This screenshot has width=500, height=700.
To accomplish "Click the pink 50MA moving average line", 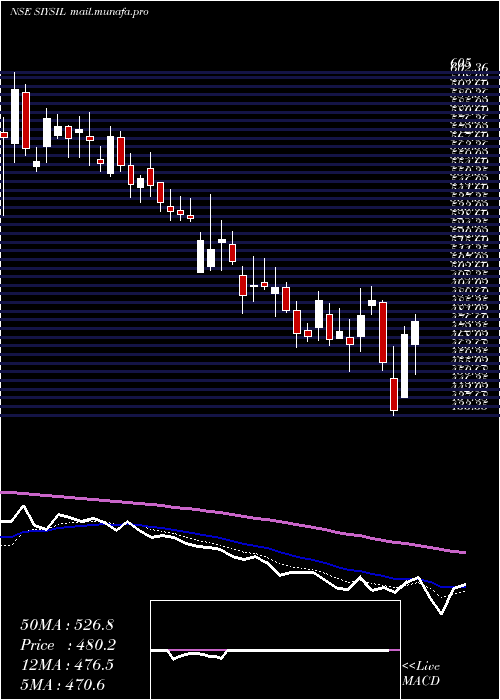I will 232,514.
